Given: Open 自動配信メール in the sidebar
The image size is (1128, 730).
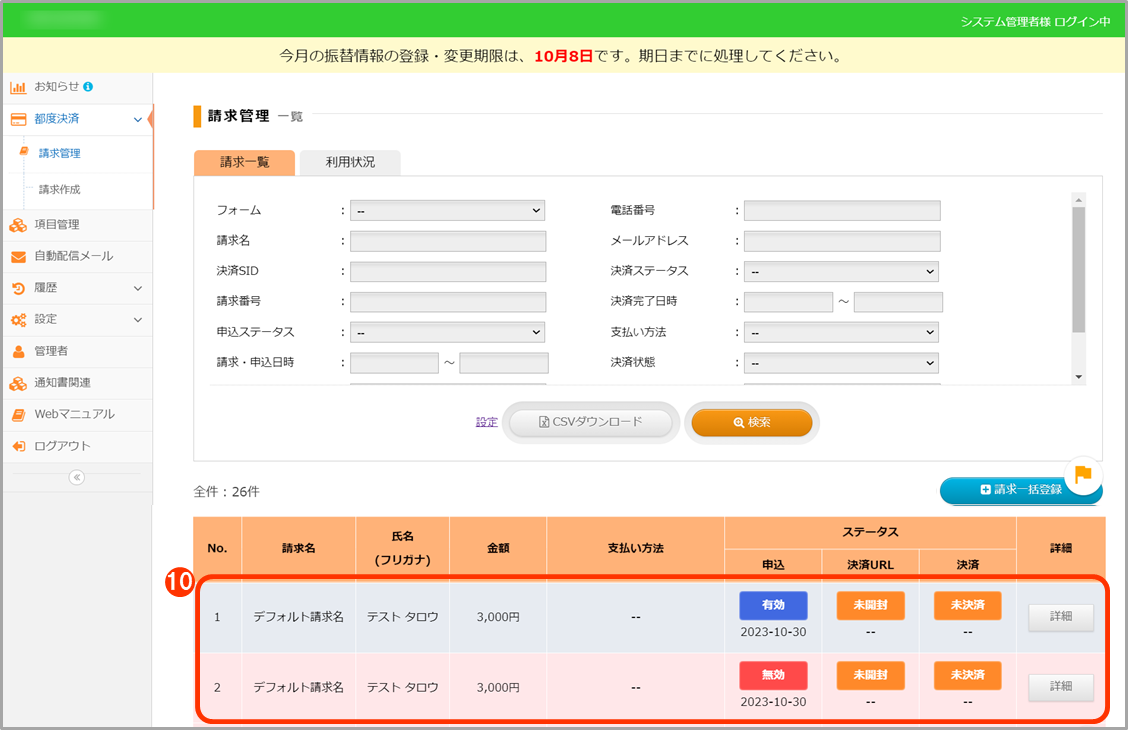Looking at the screenshot, I should coord(73,256).
